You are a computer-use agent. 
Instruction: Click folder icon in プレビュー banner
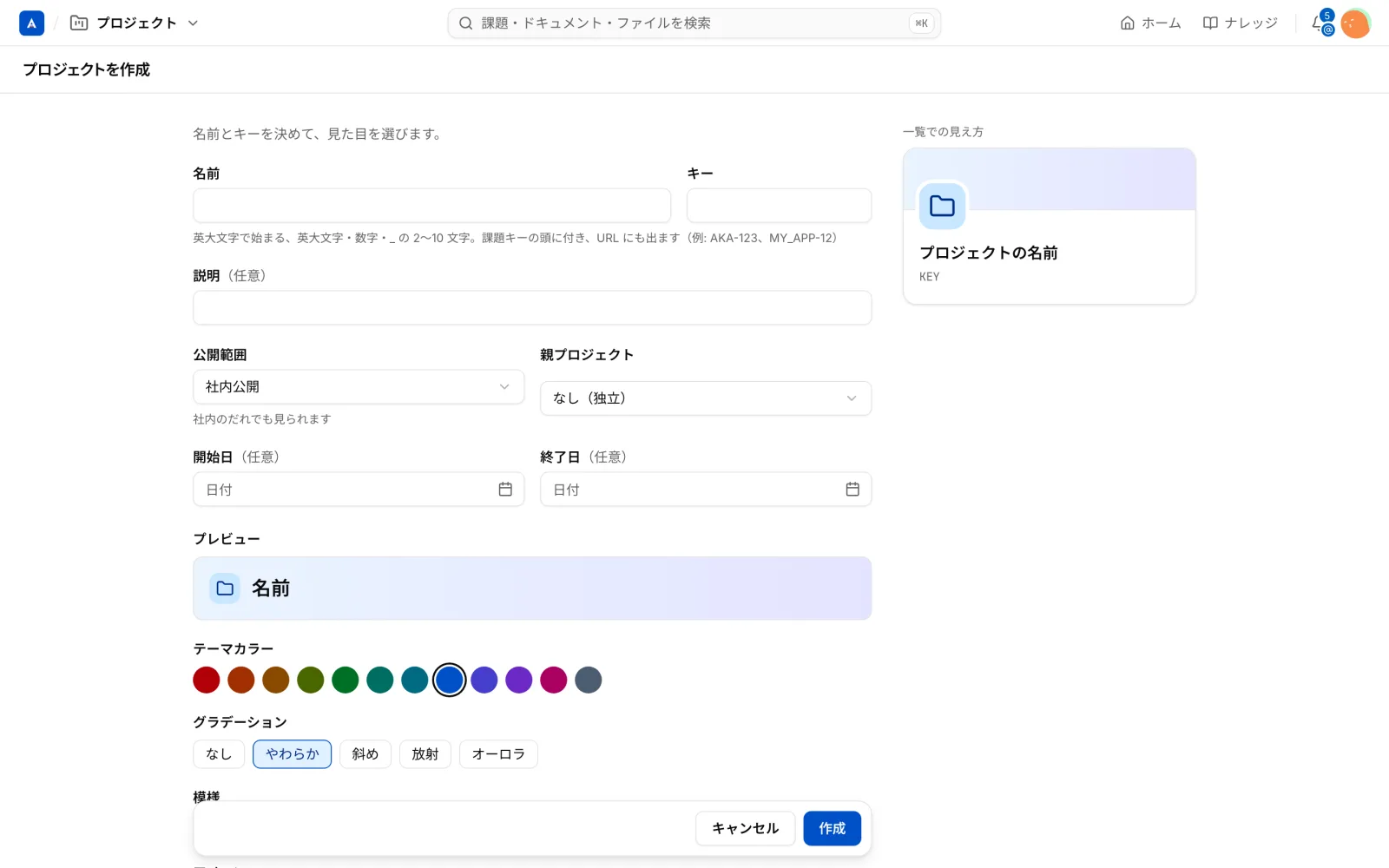pyautogui.click(x=225, y=589)
